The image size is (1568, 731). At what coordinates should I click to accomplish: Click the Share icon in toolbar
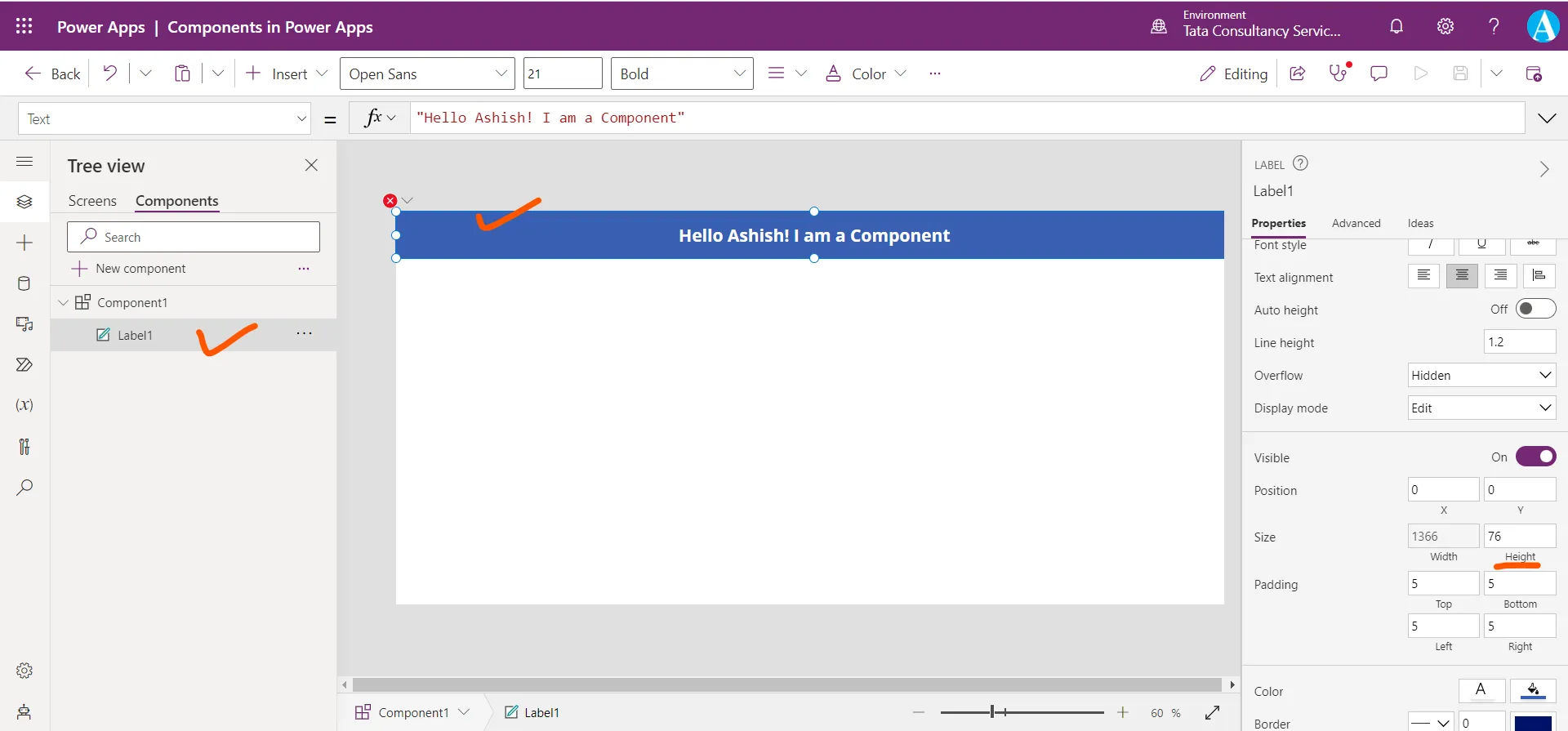click(x=1297, y=74)
